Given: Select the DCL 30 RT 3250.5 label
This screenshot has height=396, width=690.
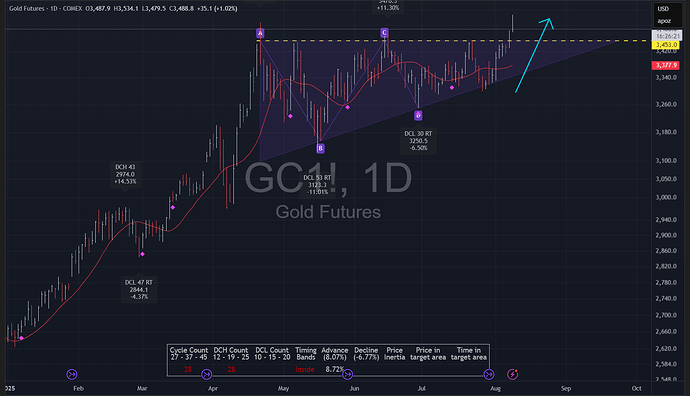Looking at the screenshot, I should tap(418, 141).
